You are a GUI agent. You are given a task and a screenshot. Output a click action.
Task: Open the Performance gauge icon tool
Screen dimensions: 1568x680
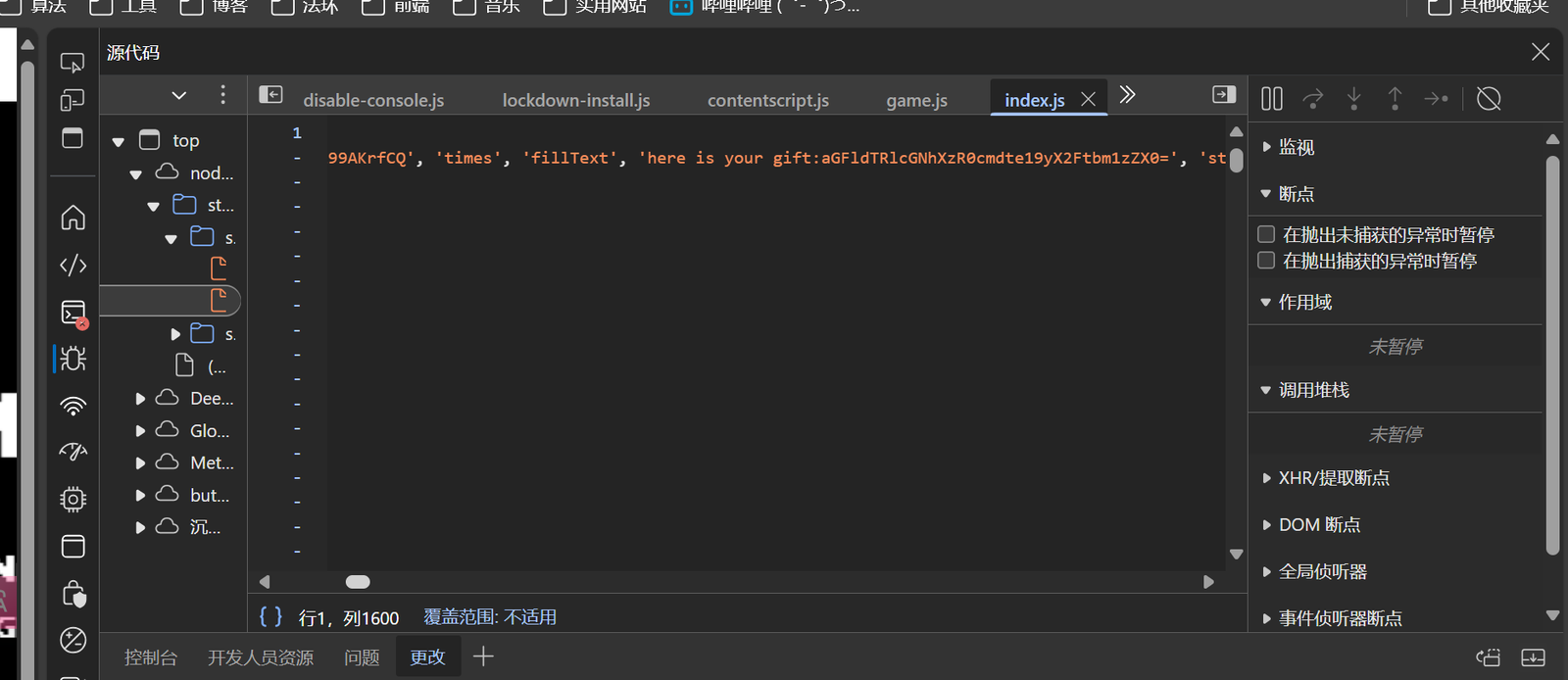tap(73, 452)
